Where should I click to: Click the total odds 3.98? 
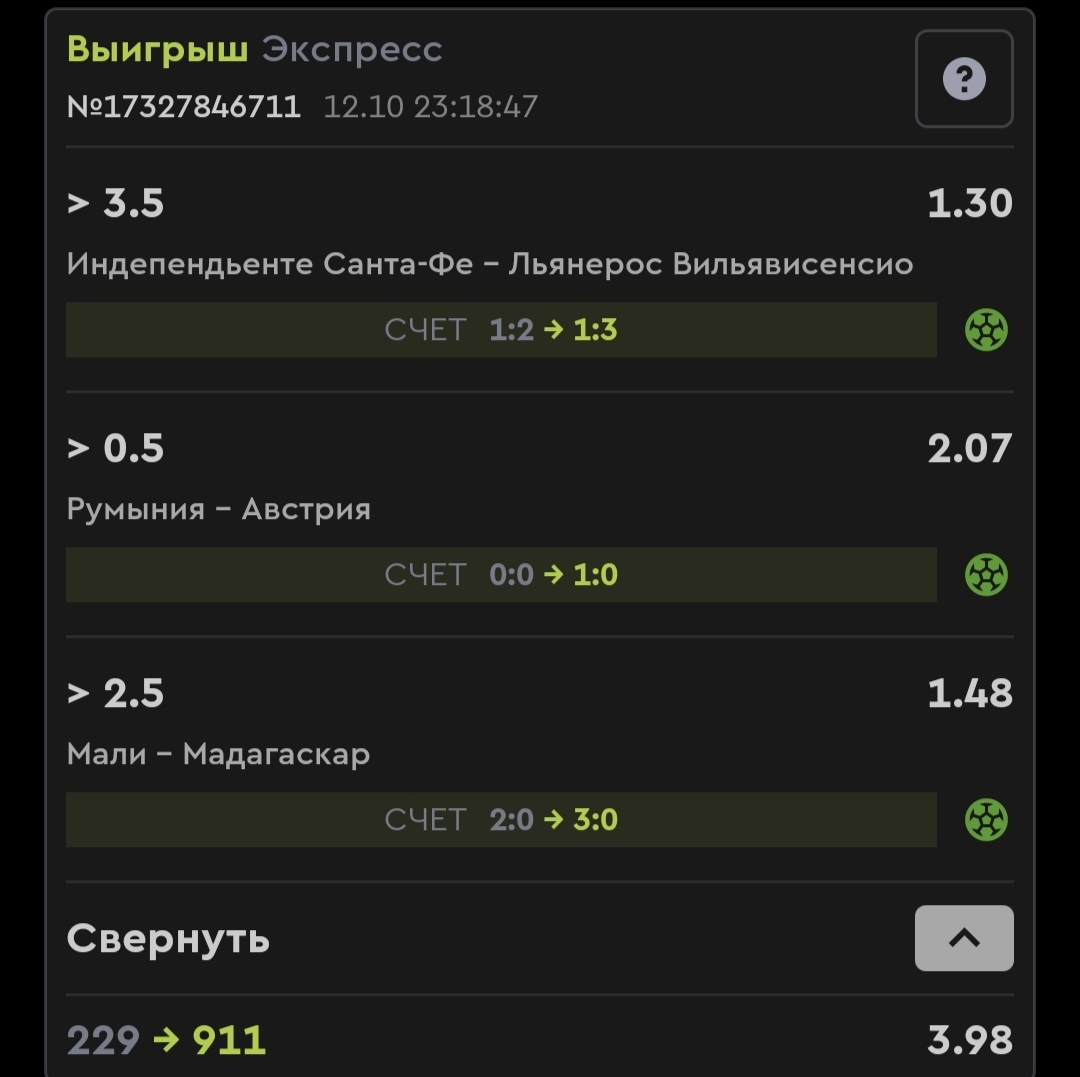[969, 1040]
